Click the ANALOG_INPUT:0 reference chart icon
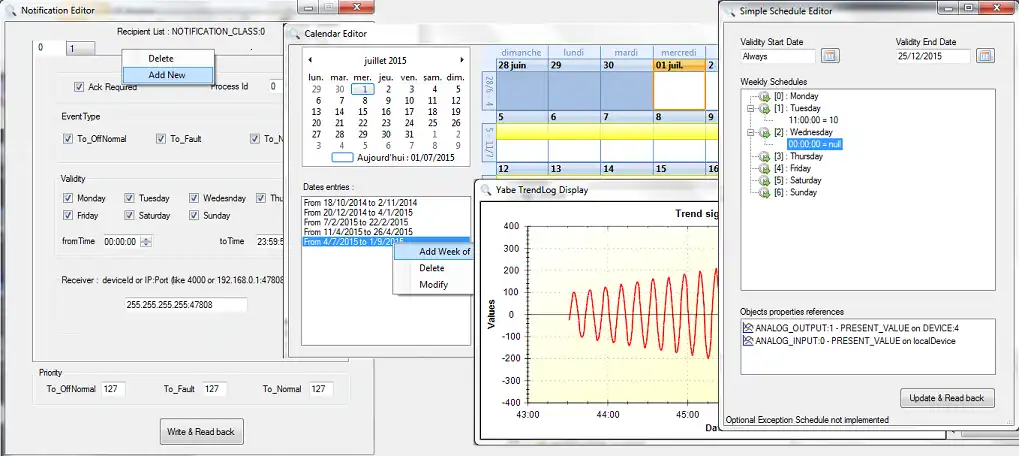This screenshot has width=1019, height=456. 747,341
